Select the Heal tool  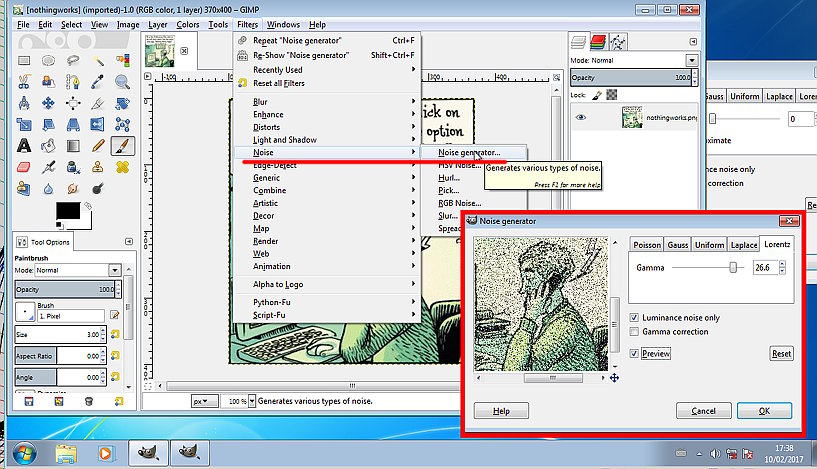[122, 167]
